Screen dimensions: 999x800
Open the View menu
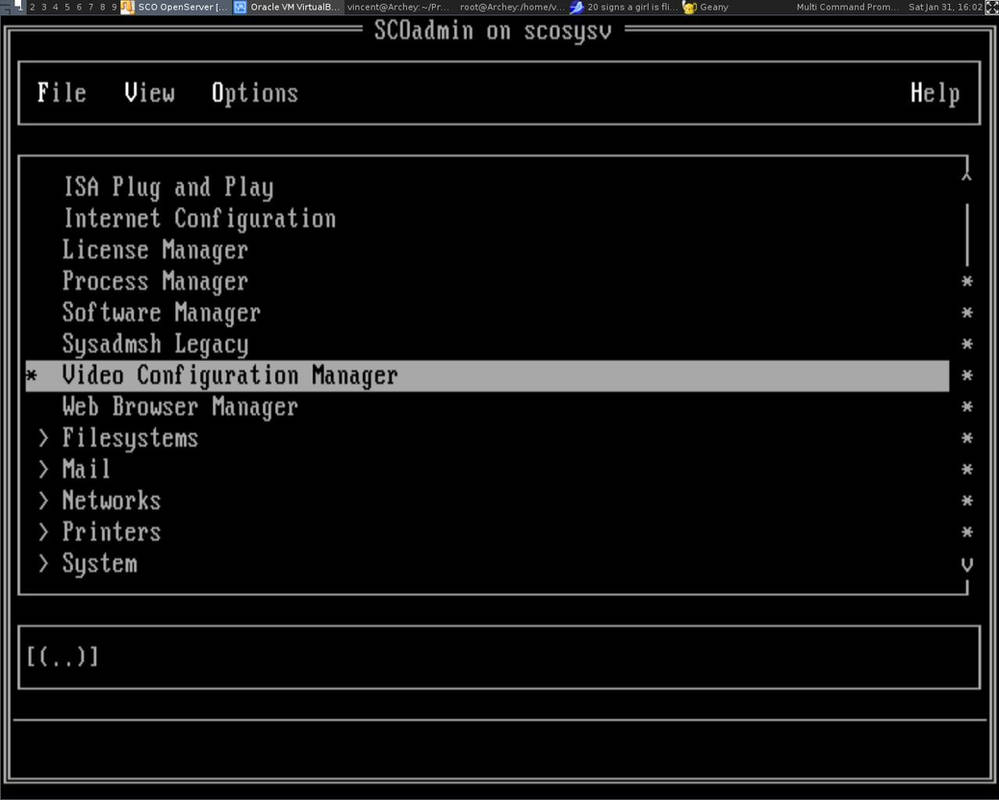coord(148,93)
